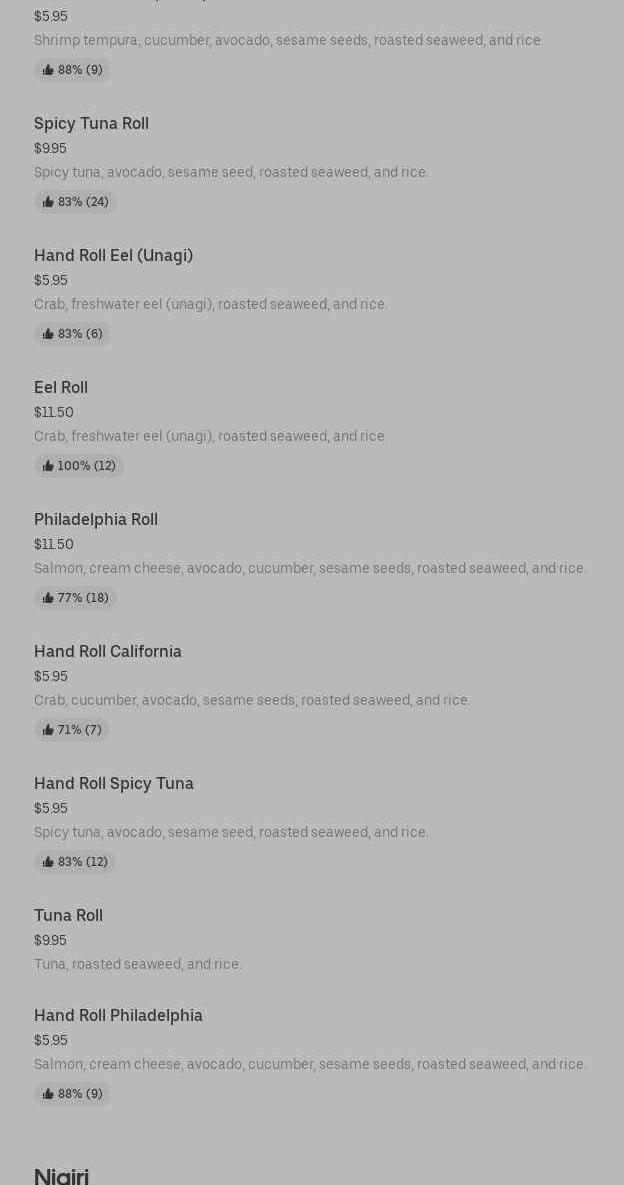The image size is (624, 1185).
Task: Click thumbs-up icon under Hand Roll Eel
Action: point(48,334)
